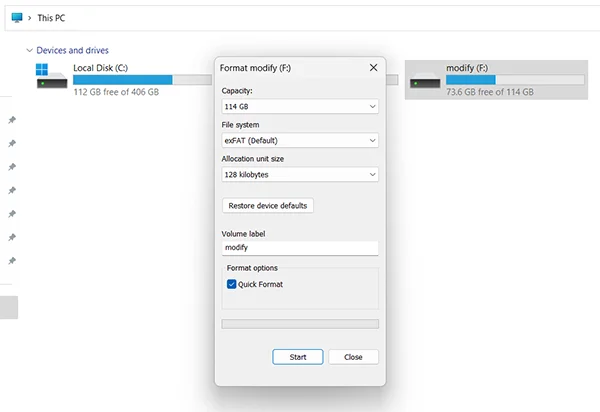Click the first pin icon in sidebar
The width and height of the screenshot is (600, 412).
point(12,120)
